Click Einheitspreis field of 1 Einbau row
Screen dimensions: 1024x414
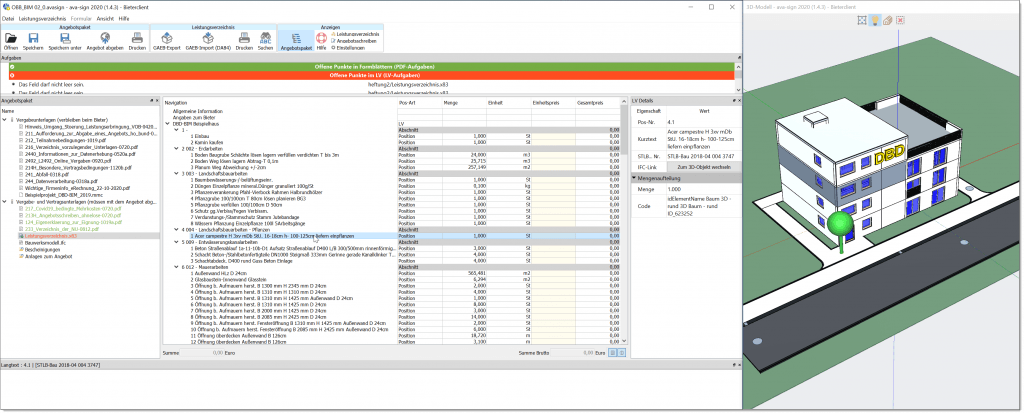coord(554,136)
